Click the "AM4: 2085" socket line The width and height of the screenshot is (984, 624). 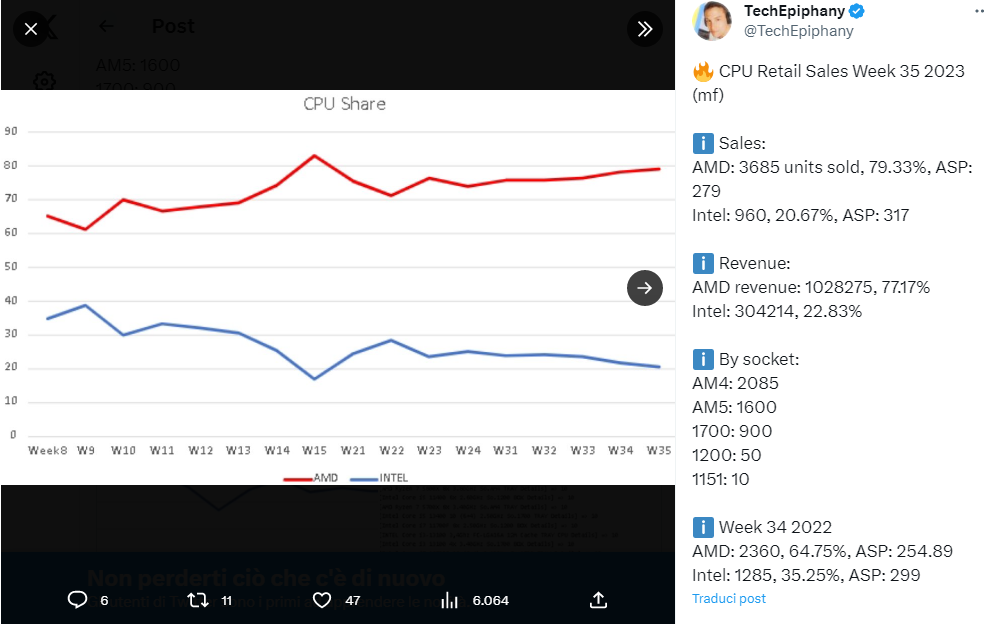pyautogui.click(x=735, y=384)
